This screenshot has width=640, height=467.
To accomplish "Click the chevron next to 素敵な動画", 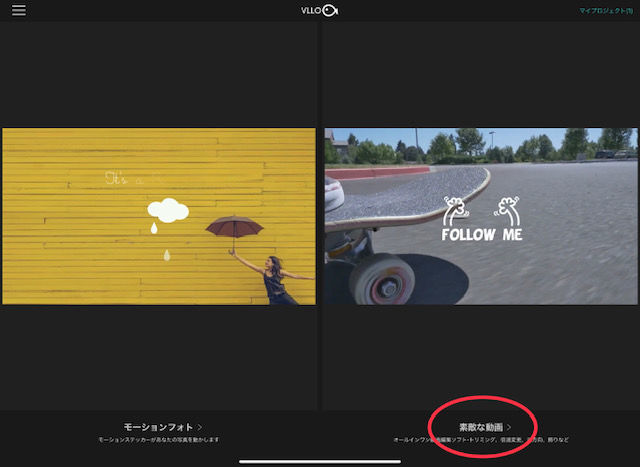I will click(x=509, y=427).
